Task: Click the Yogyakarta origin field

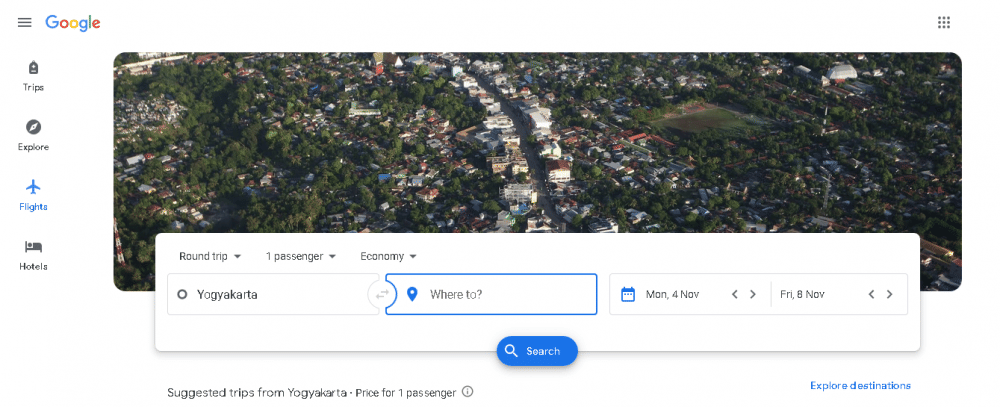Action: 273,294
